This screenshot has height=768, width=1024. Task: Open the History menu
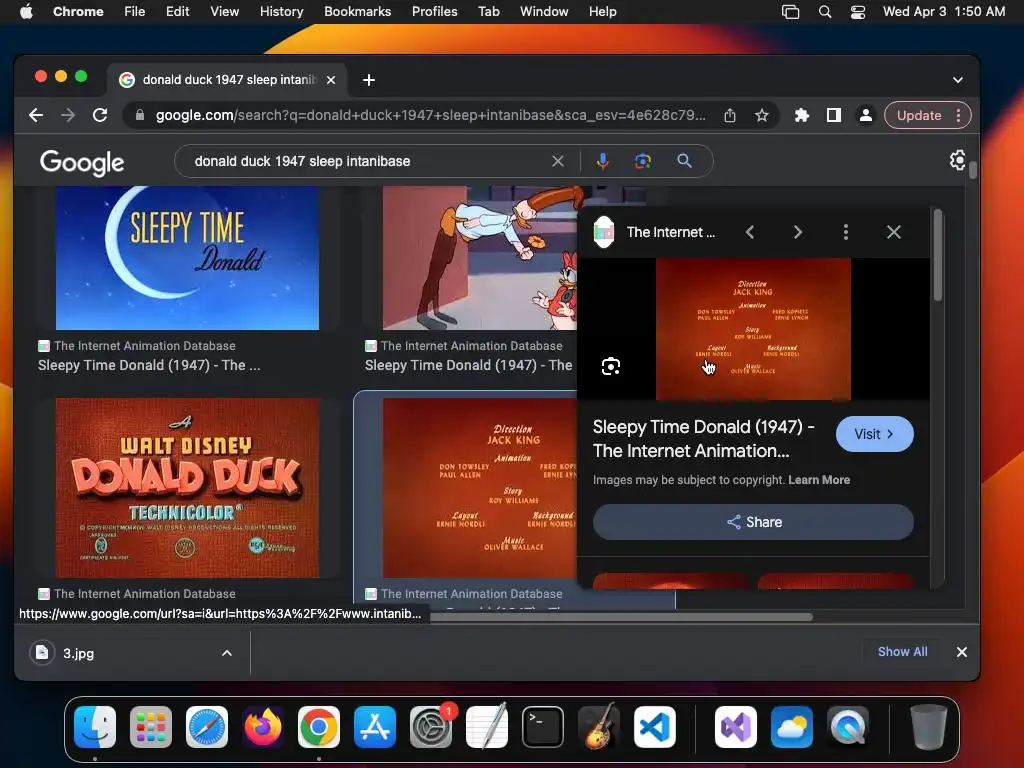pos(281,12)
